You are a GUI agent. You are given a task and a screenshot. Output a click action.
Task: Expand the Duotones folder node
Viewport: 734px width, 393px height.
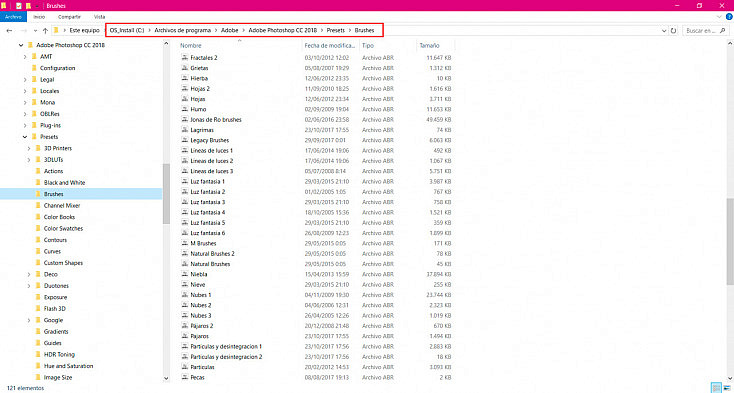[29, 286]
